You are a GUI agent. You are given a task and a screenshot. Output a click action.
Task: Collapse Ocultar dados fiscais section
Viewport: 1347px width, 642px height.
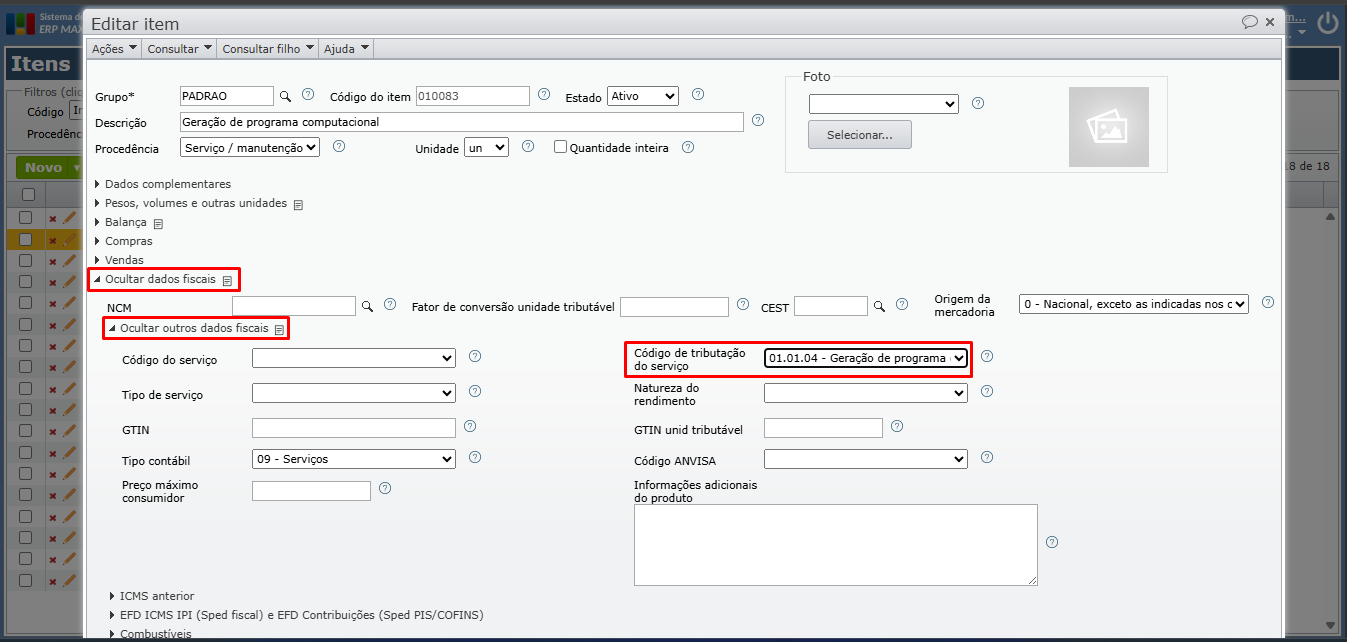pos(155,279)
